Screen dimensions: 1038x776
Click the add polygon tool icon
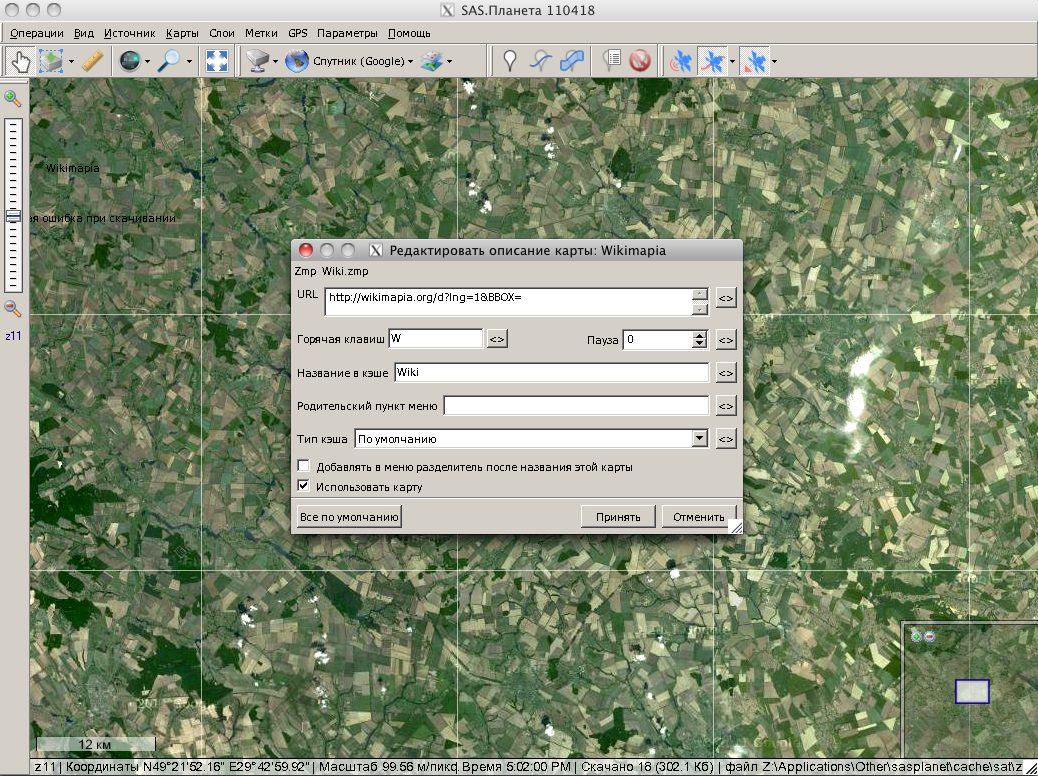[x=573, y=61]
